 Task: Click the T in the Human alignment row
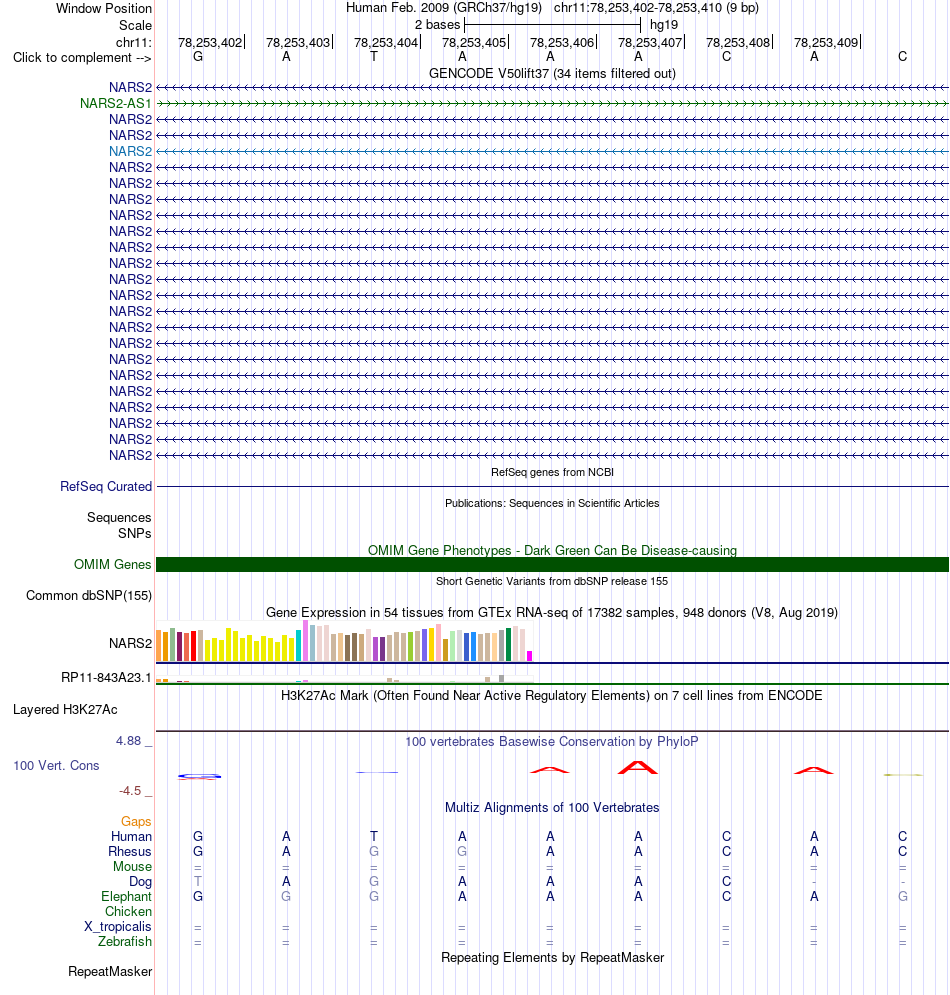374,836
